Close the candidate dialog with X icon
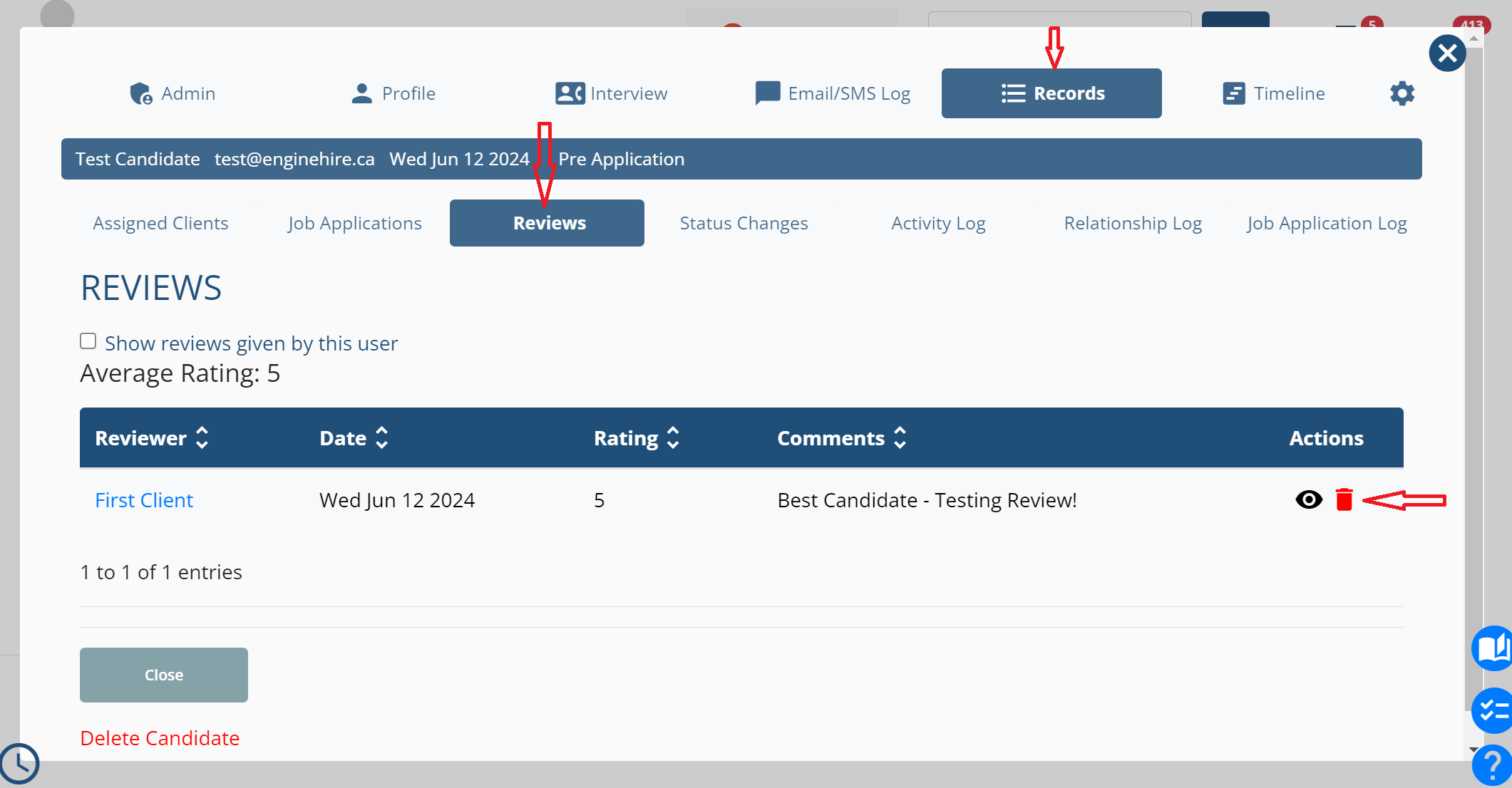The height and width of the screenshot is (788, 1512). [x=1447, y=53]
